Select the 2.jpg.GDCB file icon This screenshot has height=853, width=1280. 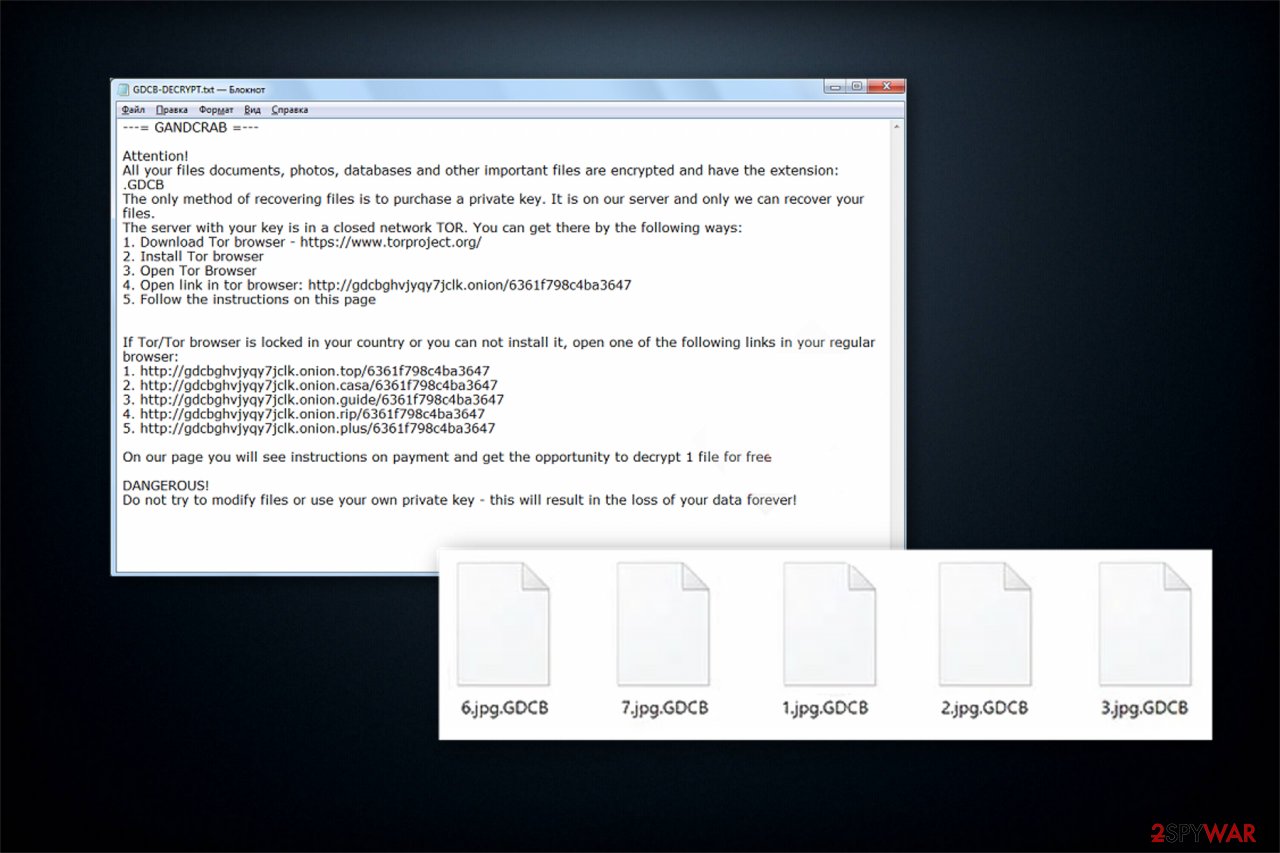point(985,624)
